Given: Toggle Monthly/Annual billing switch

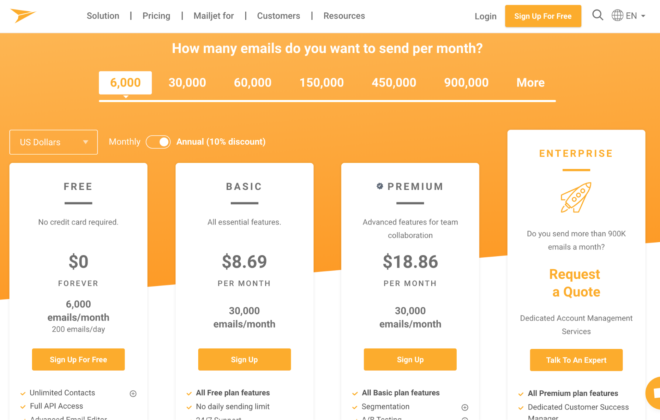Looking at the screenshot, I should (158, 142).
